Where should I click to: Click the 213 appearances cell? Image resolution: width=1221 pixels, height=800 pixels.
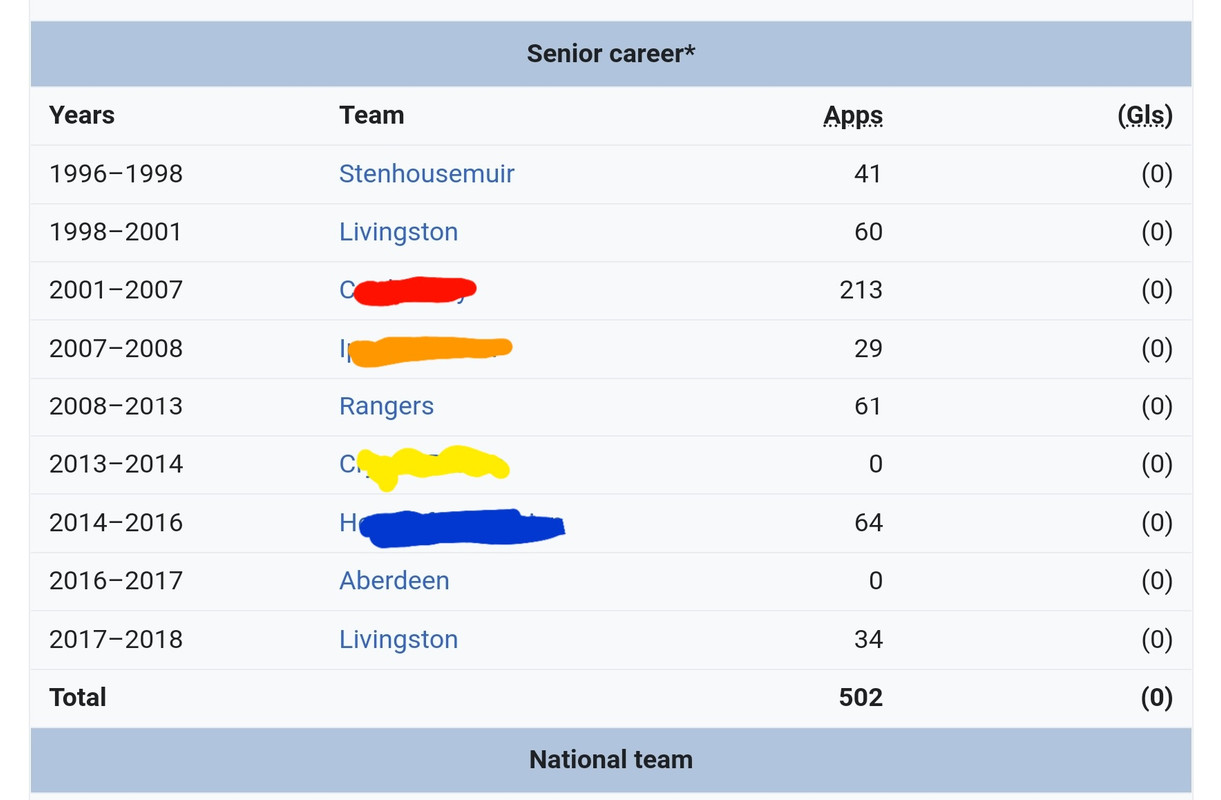click(861, 290)
